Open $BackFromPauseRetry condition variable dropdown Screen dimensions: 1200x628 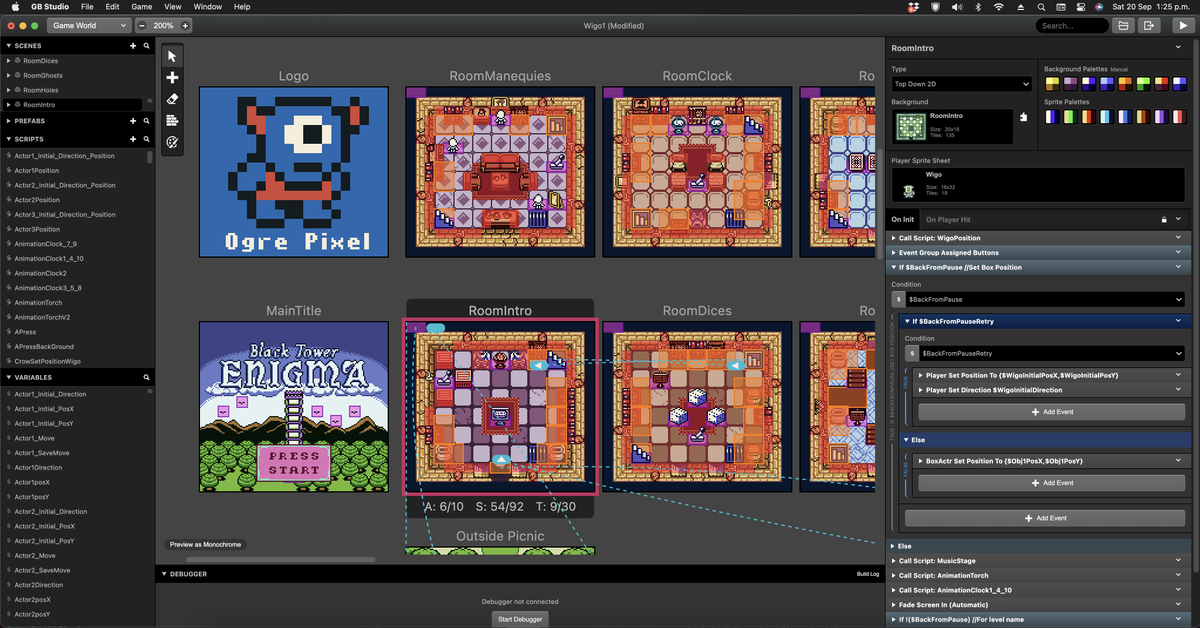(1051, 353)
